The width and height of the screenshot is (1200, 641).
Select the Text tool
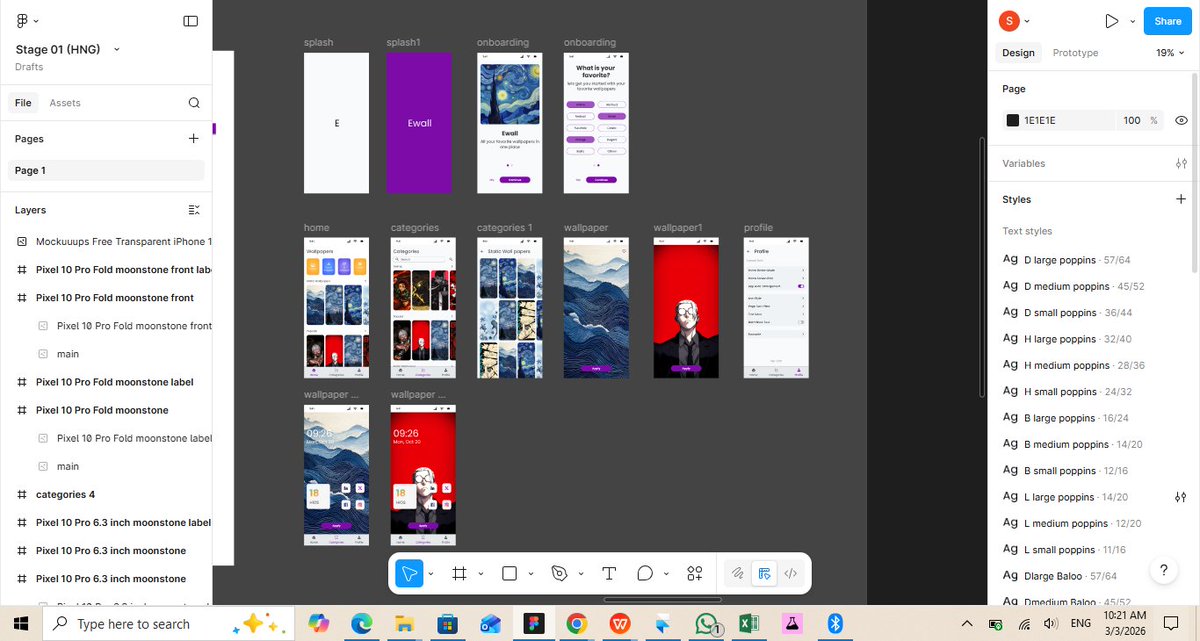click(x=609, y=573)
